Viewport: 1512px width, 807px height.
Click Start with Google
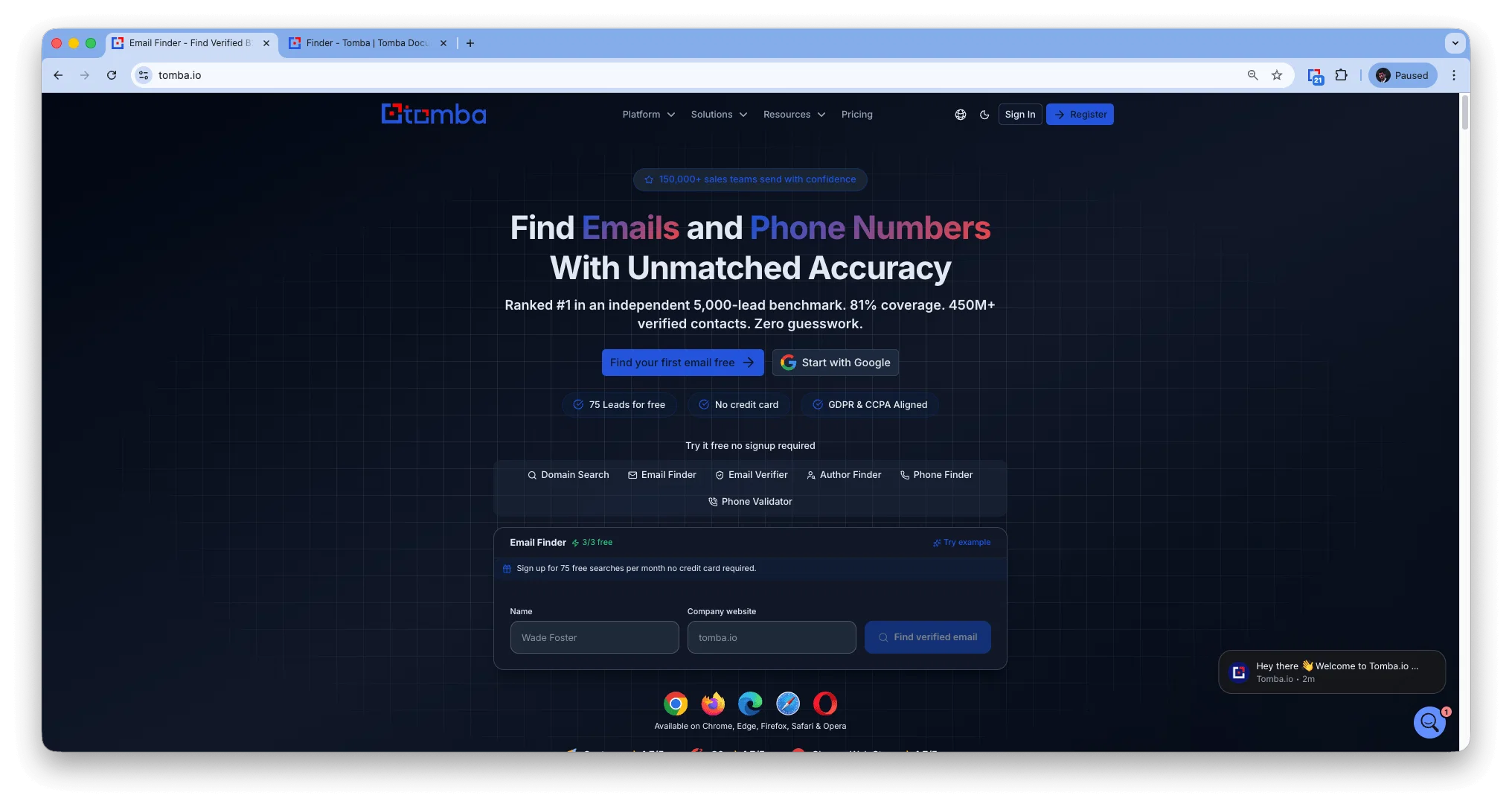[x=836, y=363]
